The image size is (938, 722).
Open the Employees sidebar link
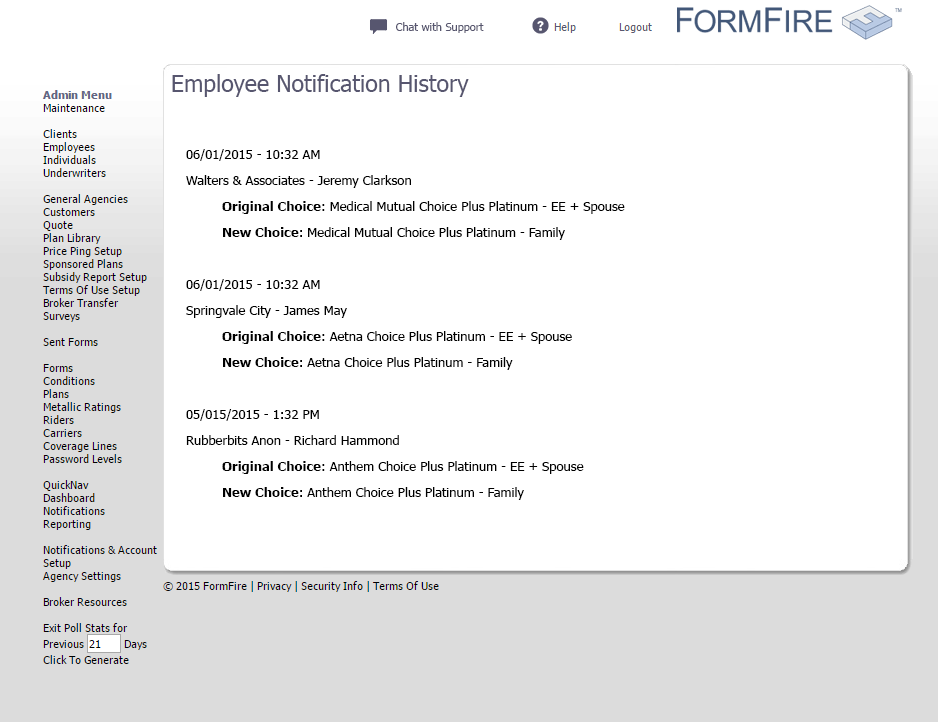click(x=69, y=147)
